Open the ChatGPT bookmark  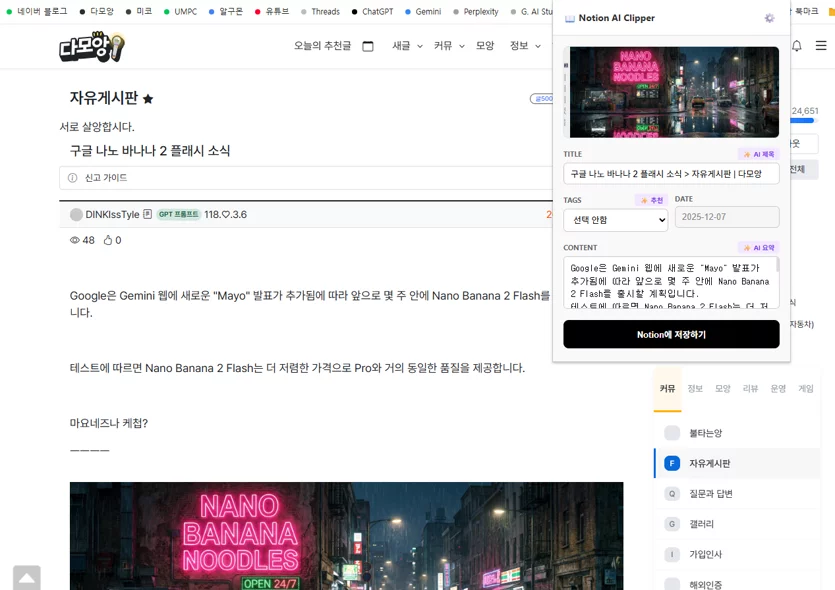tap(372, 11)
